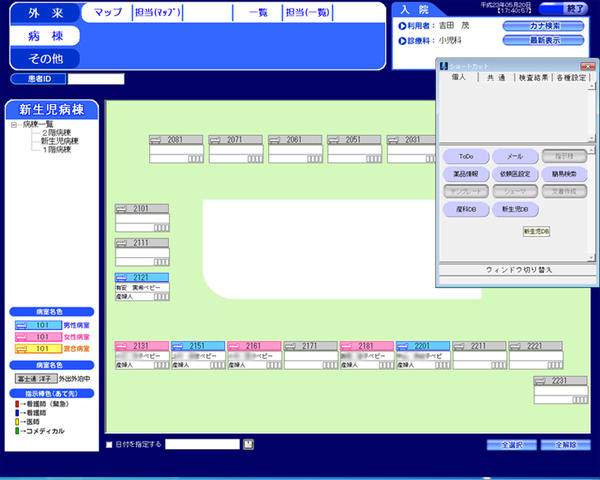Viewport: 600px width, 480px height.
Task: Click the 全選択 button
Action: click(x=512, y=445)
